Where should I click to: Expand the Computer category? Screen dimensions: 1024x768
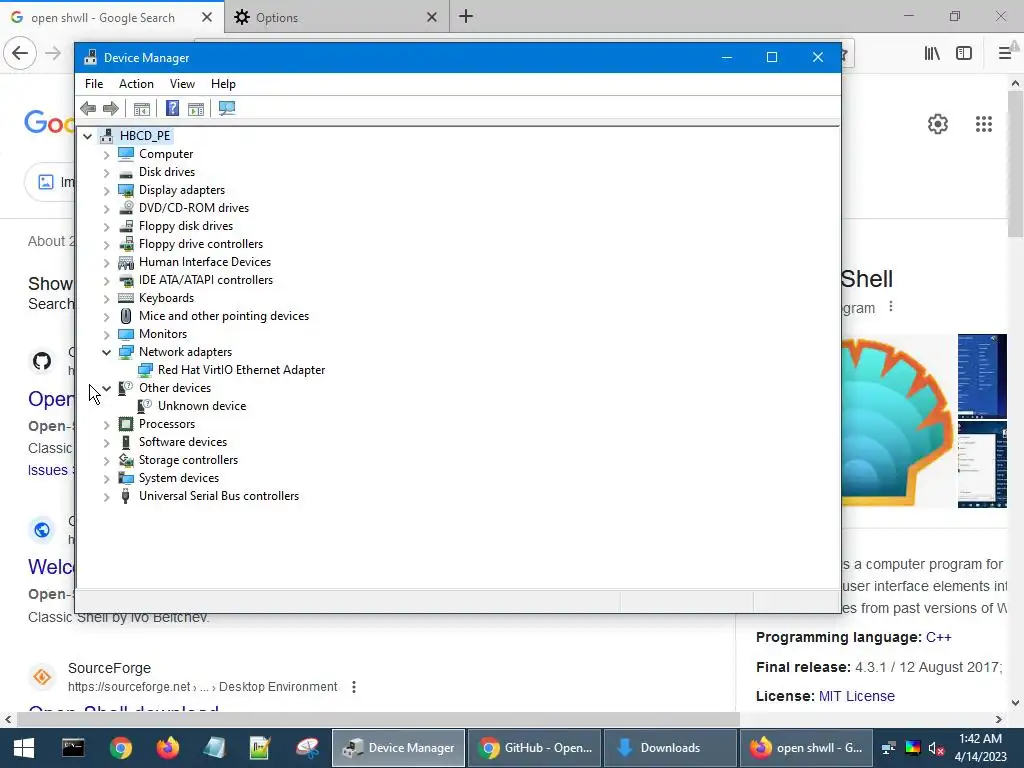106,155
